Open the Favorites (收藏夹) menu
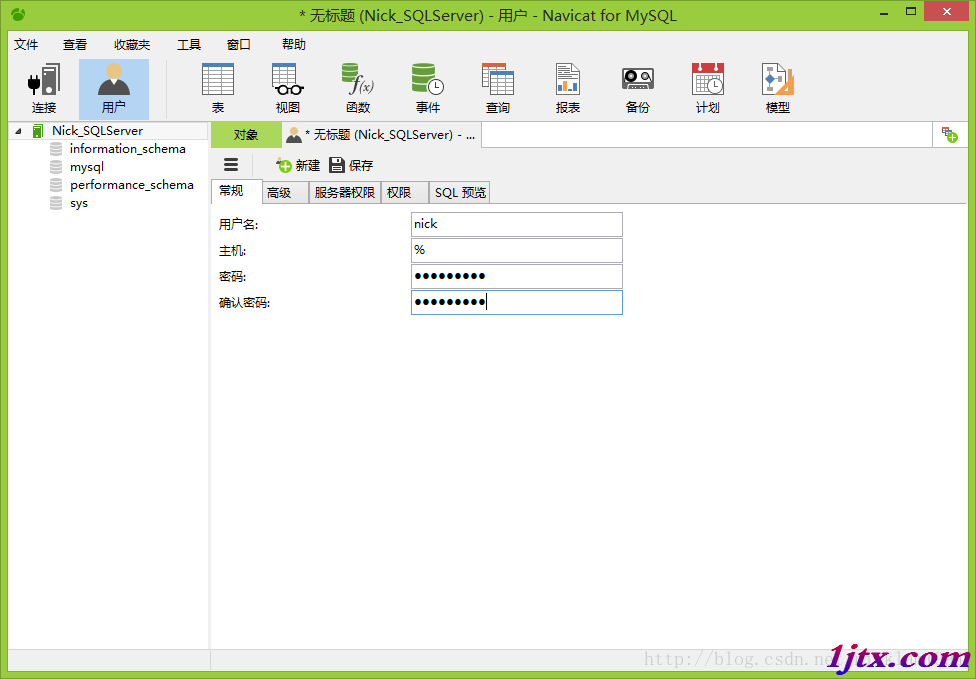 (x=132, y=44)
